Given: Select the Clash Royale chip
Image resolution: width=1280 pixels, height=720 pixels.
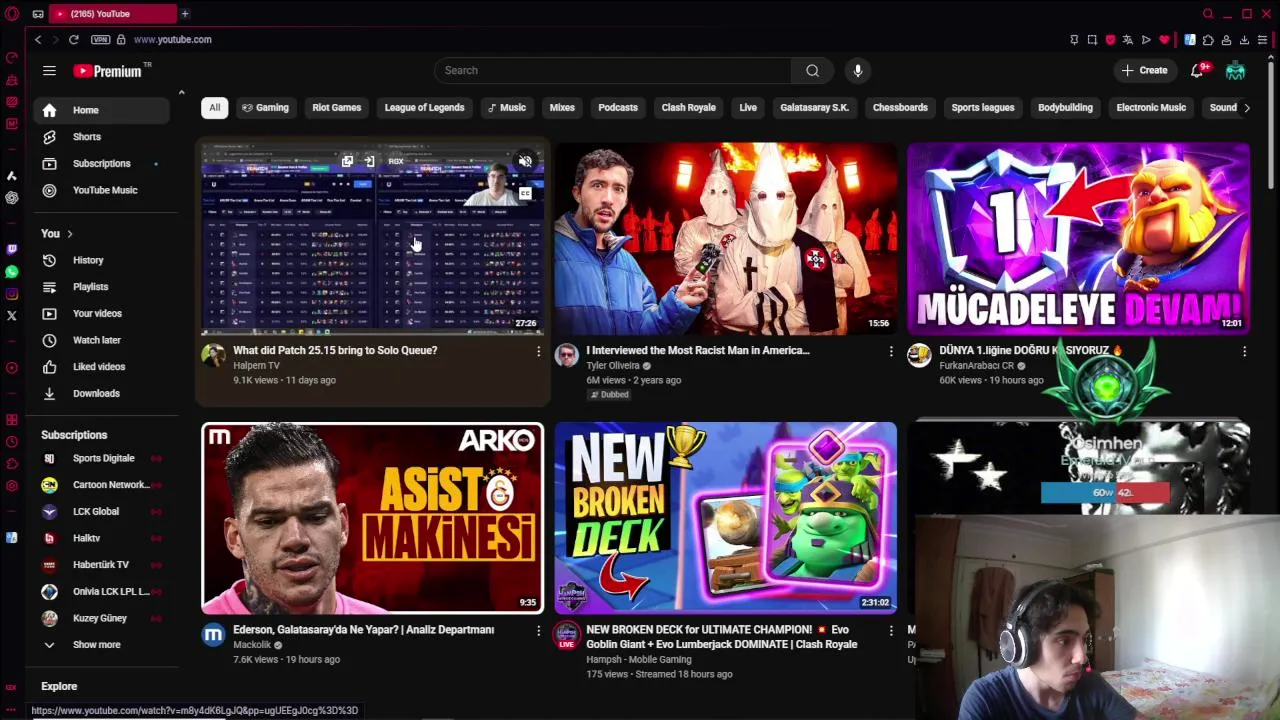Looking at the screenshot, I should (688, 108).
